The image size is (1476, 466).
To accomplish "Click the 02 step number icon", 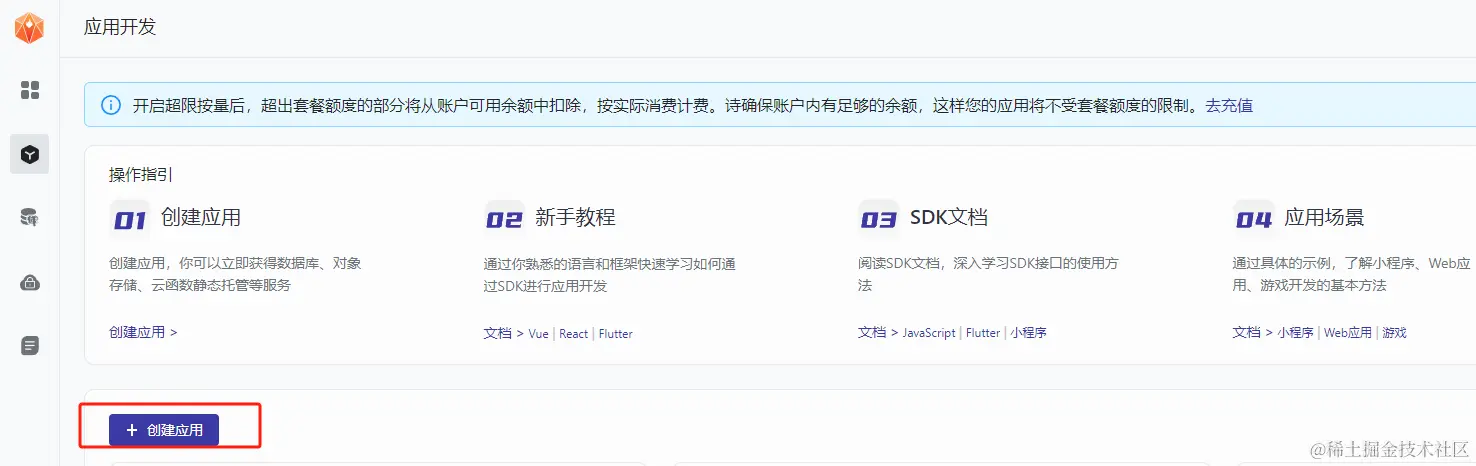I will [504, 219].
